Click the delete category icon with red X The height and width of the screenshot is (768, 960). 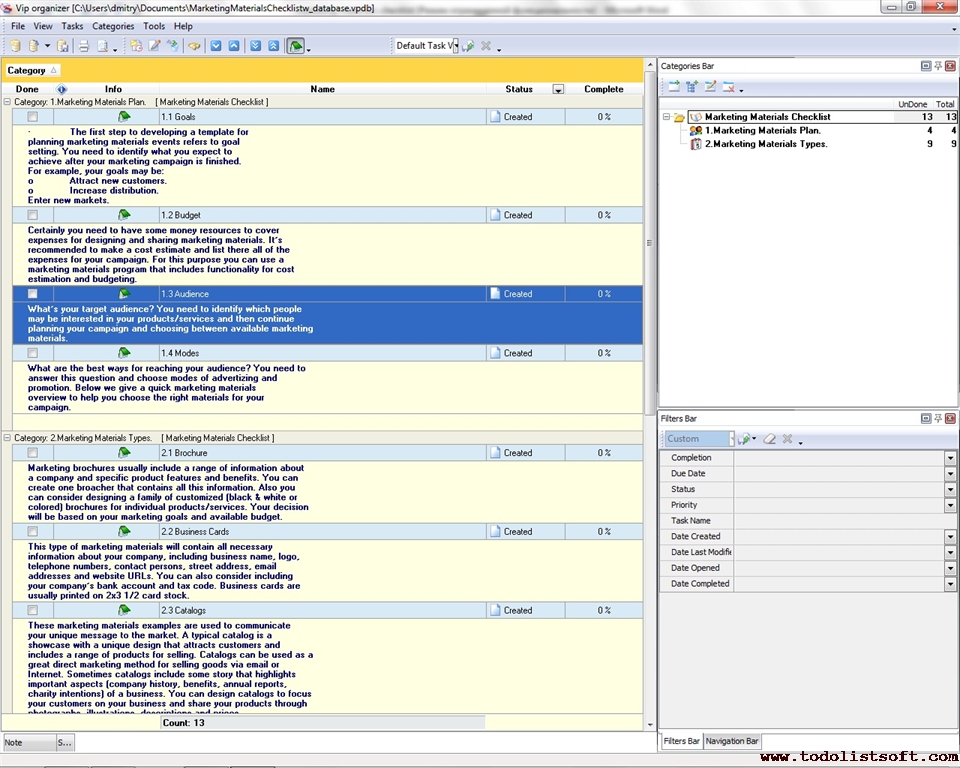tap(729, 87)
